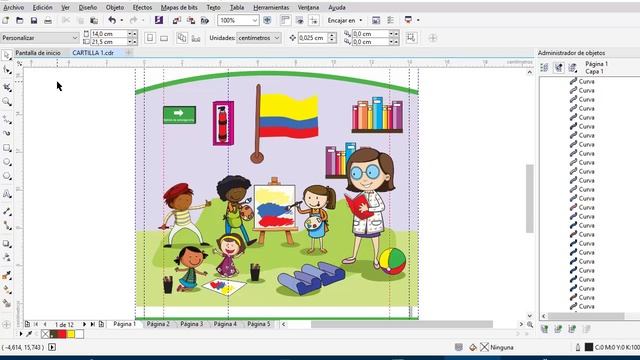Toggle full-screen preview button
Screen dimensions: 640x360
pyautogui.click(x=267, y=20)
